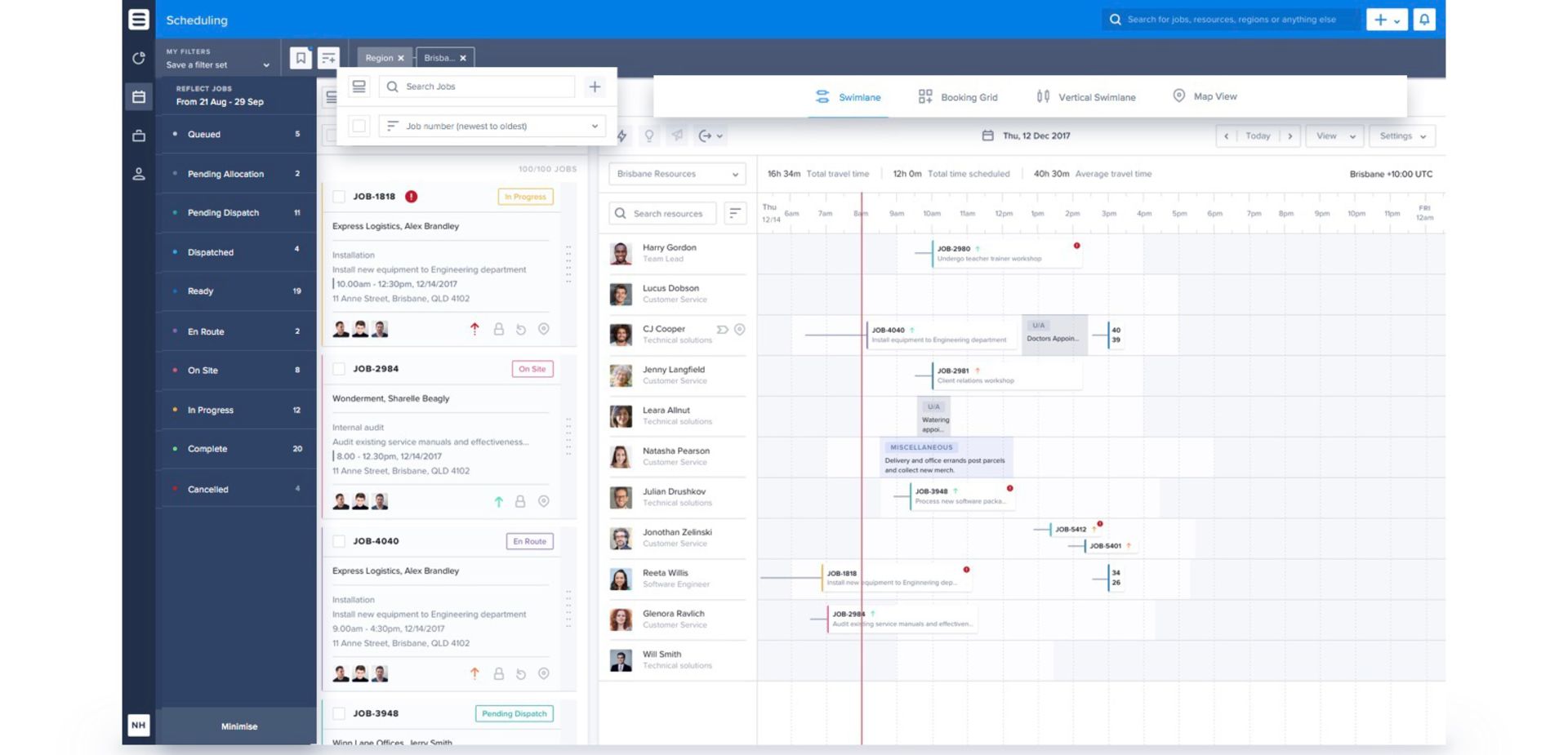The width and height of the screenshot is (1568, 755).
Task: Click the JOB-2980 block on the timeline
Action: [x=1004, y=253]
